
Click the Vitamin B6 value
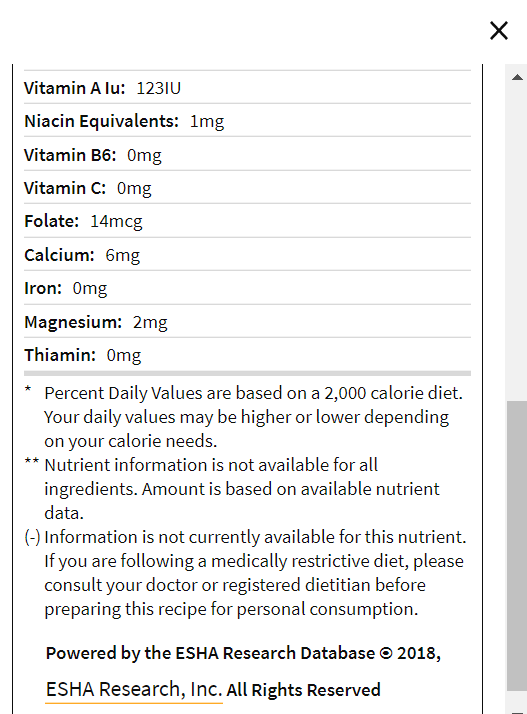[x=144, y=155]
